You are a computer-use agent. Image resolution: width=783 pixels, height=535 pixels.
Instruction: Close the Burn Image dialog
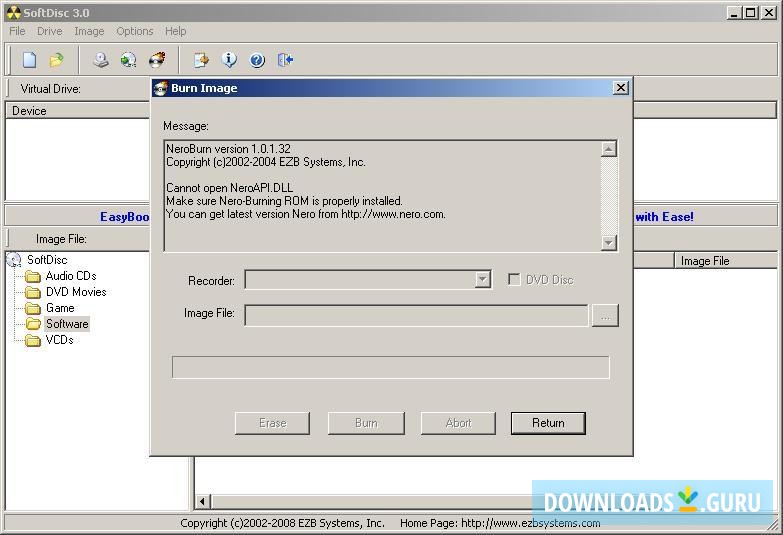coord(620,88)
